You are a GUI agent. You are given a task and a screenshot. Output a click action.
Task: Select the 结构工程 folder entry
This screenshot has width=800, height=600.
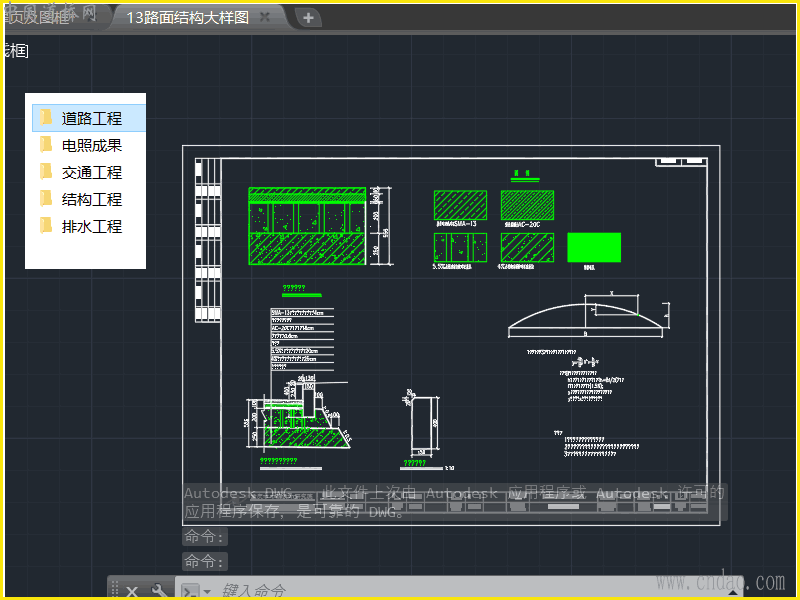tap(91, 199)
